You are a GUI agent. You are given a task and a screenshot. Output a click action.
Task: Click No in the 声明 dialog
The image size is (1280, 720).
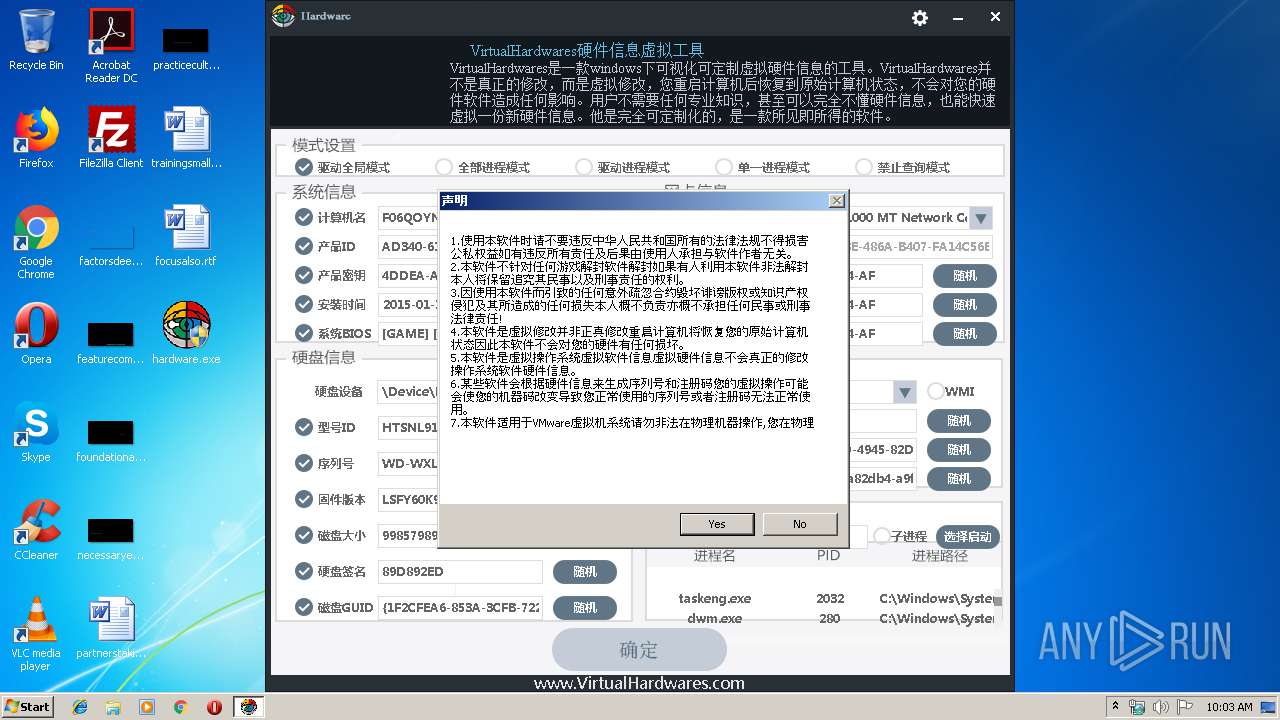800,524
